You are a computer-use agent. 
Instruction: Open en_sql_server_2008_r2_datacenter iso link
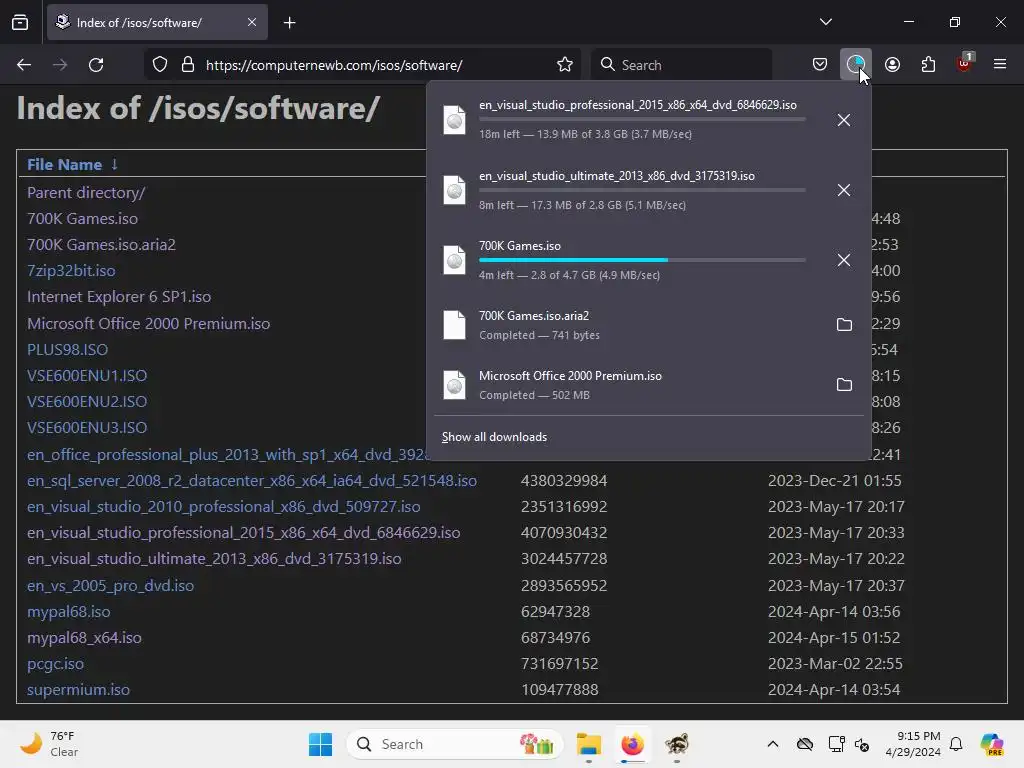(251, 481)
